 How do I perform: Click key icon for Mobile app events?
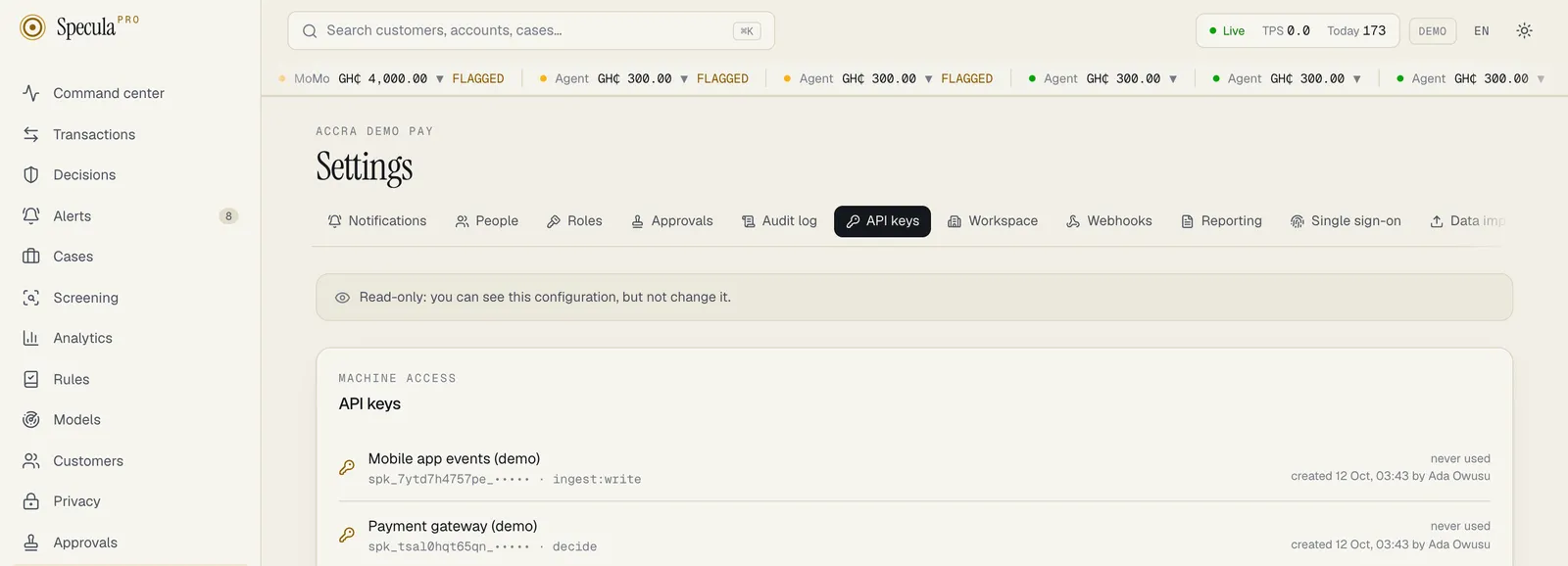pyautogui.click(x=347, y=468)
